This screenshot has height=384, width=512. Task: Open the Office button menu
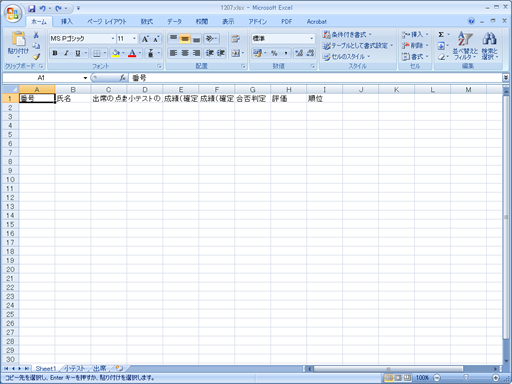pos(13,13)
